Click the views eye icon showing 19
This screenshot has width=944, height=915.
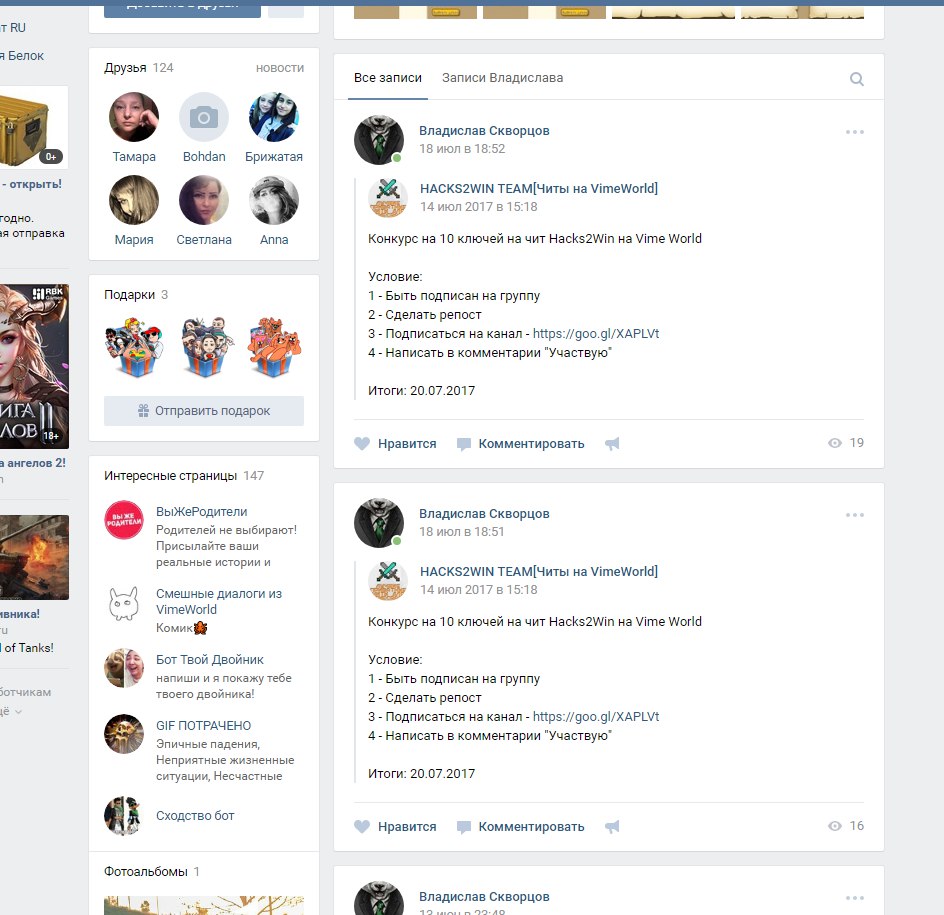[x=835, y=443]
